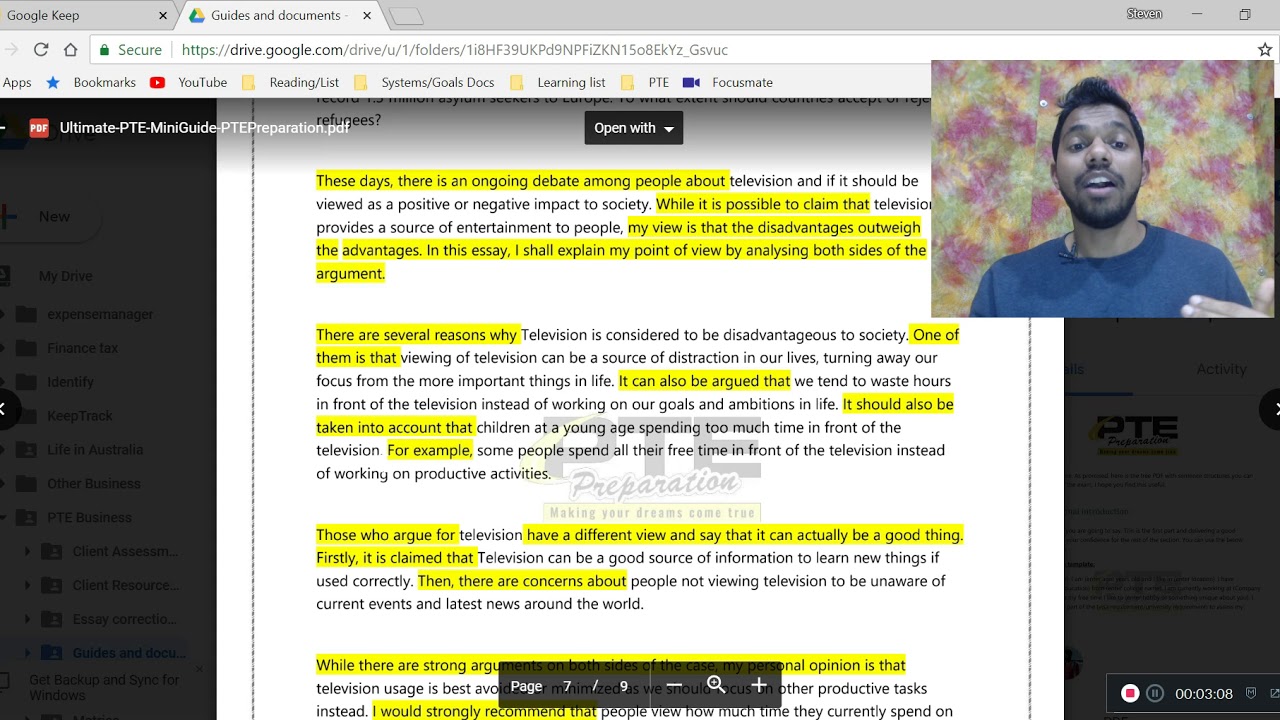
Task: Zoom out of the PDF page
Action: [674, 686]
